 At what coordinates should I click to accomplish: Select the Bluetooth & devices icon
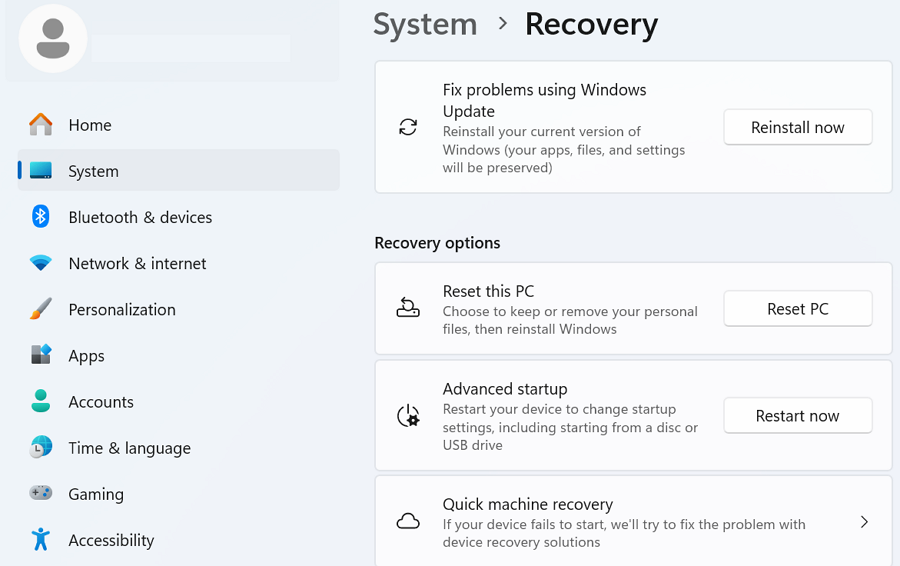pyautogui.click(x=41, y=217)
